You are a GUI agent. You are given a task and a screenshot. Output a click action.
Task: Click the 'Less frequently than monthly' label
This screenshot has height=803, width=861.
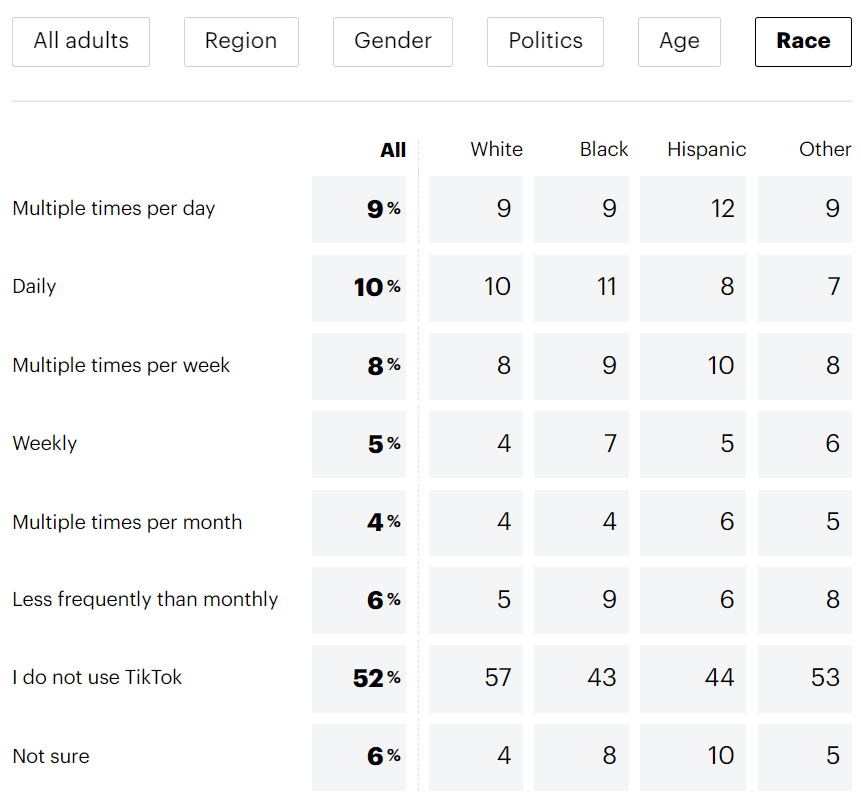point(145,599)
